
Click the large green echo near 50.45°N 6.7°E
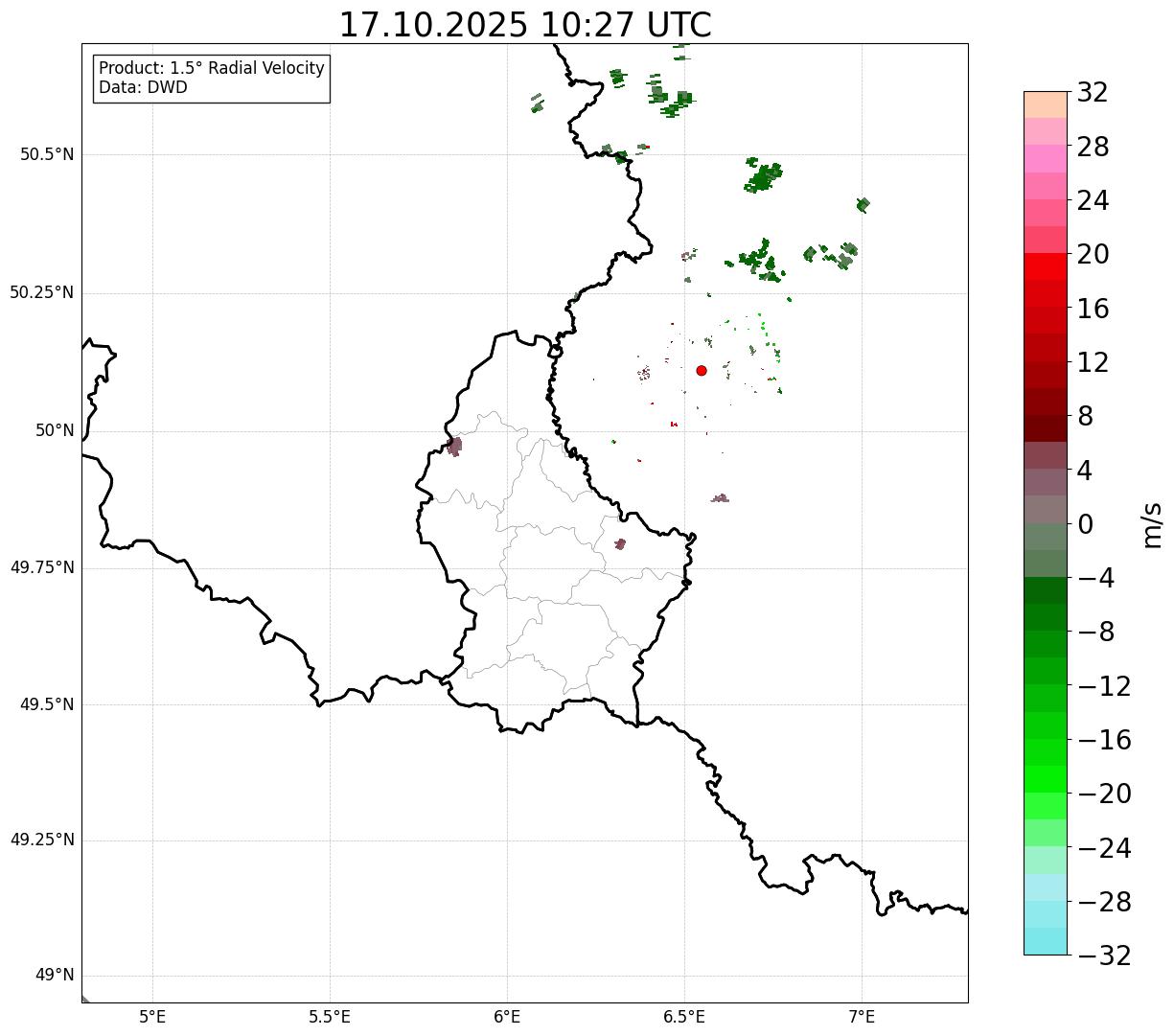pyautogui.click(x=763, y=176)
